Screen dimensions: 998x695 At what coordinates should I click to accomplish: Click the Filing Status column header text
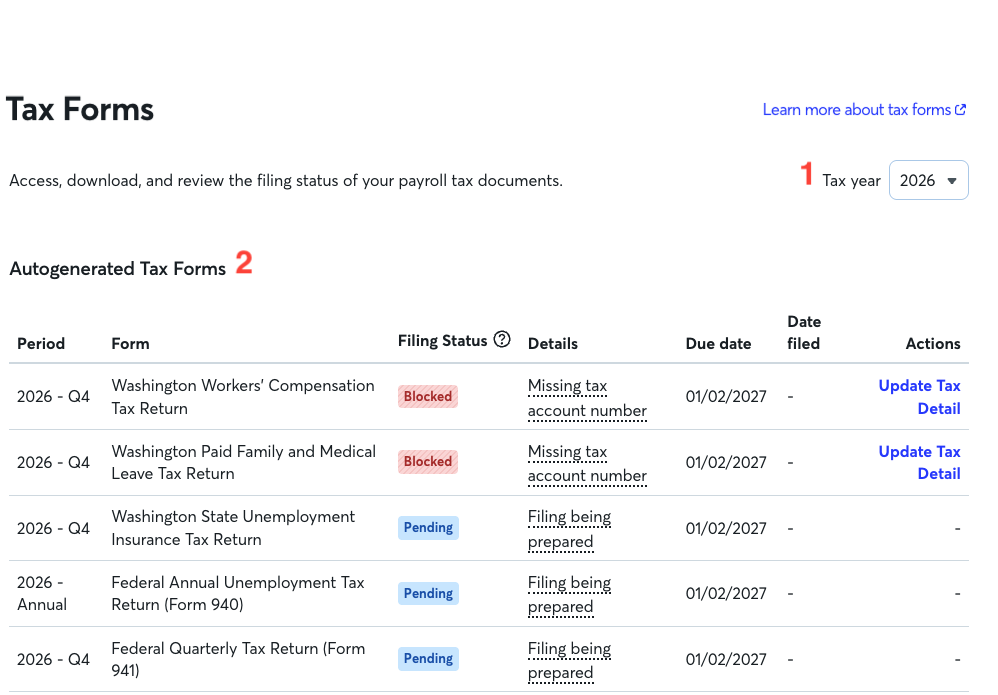pyautogui.click(x=442, y=341)
